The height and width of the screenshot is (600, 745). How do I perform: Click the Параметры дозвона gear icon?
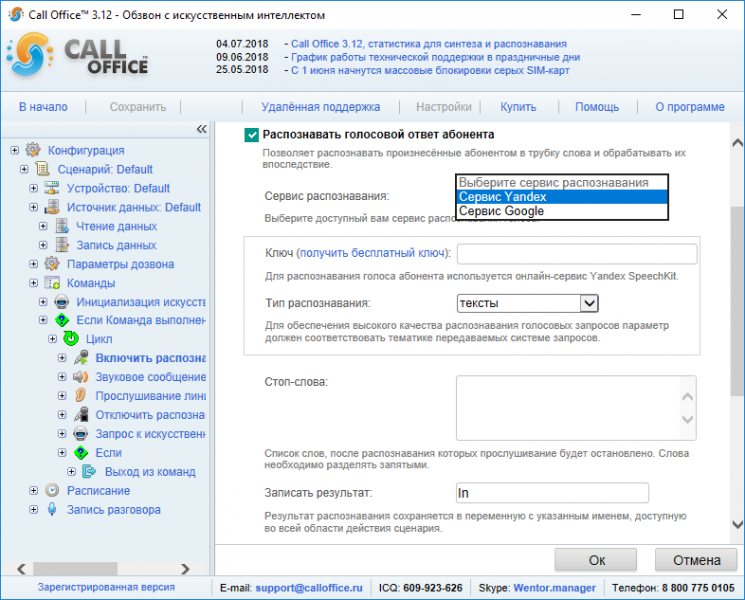(x=52, y=264)
